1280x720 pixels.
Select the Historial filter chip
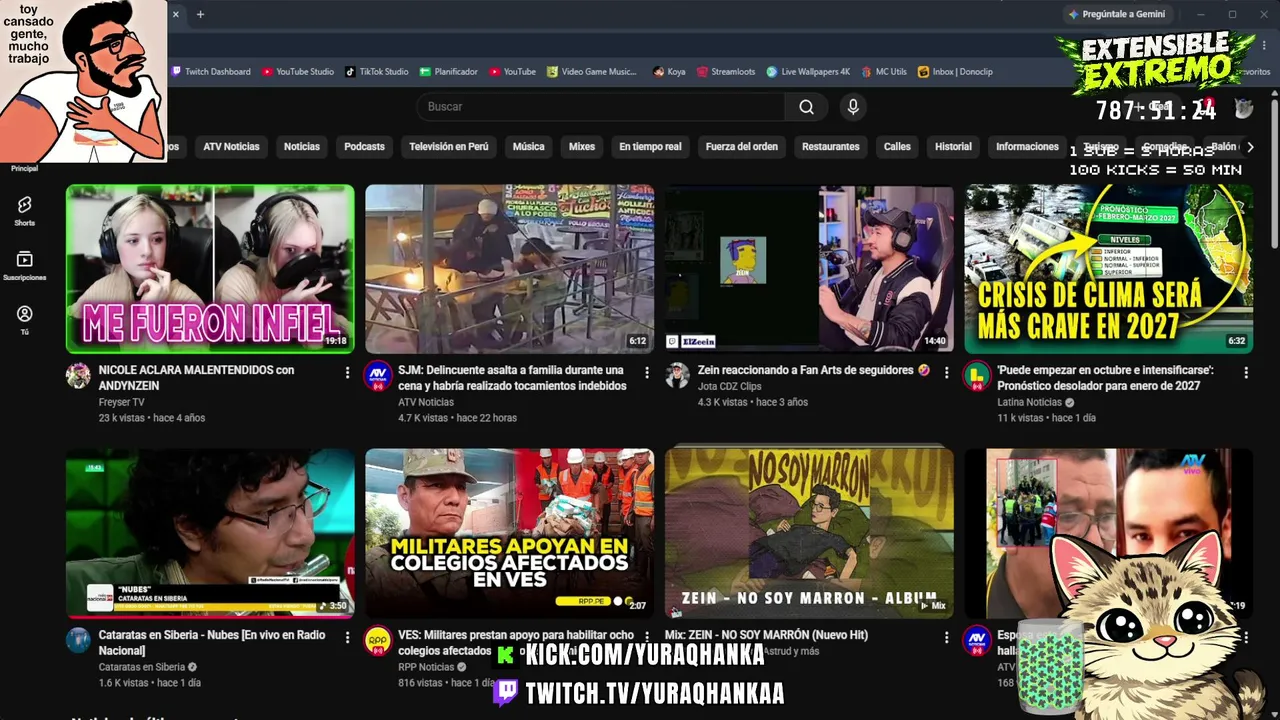pyautogui.click(x=953, y=147)
